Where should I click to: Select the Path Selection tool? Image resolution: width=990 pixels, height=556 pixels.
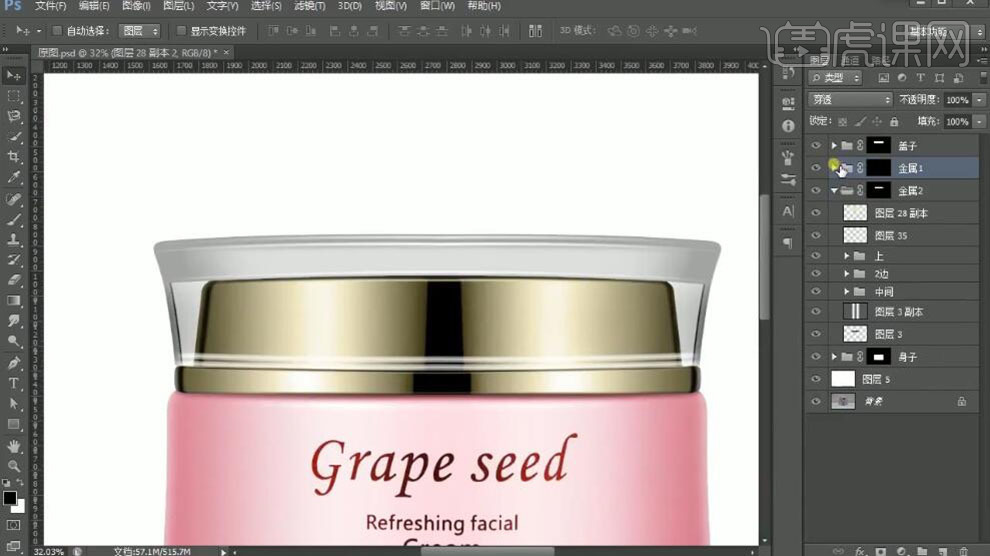tap(13, 403)
